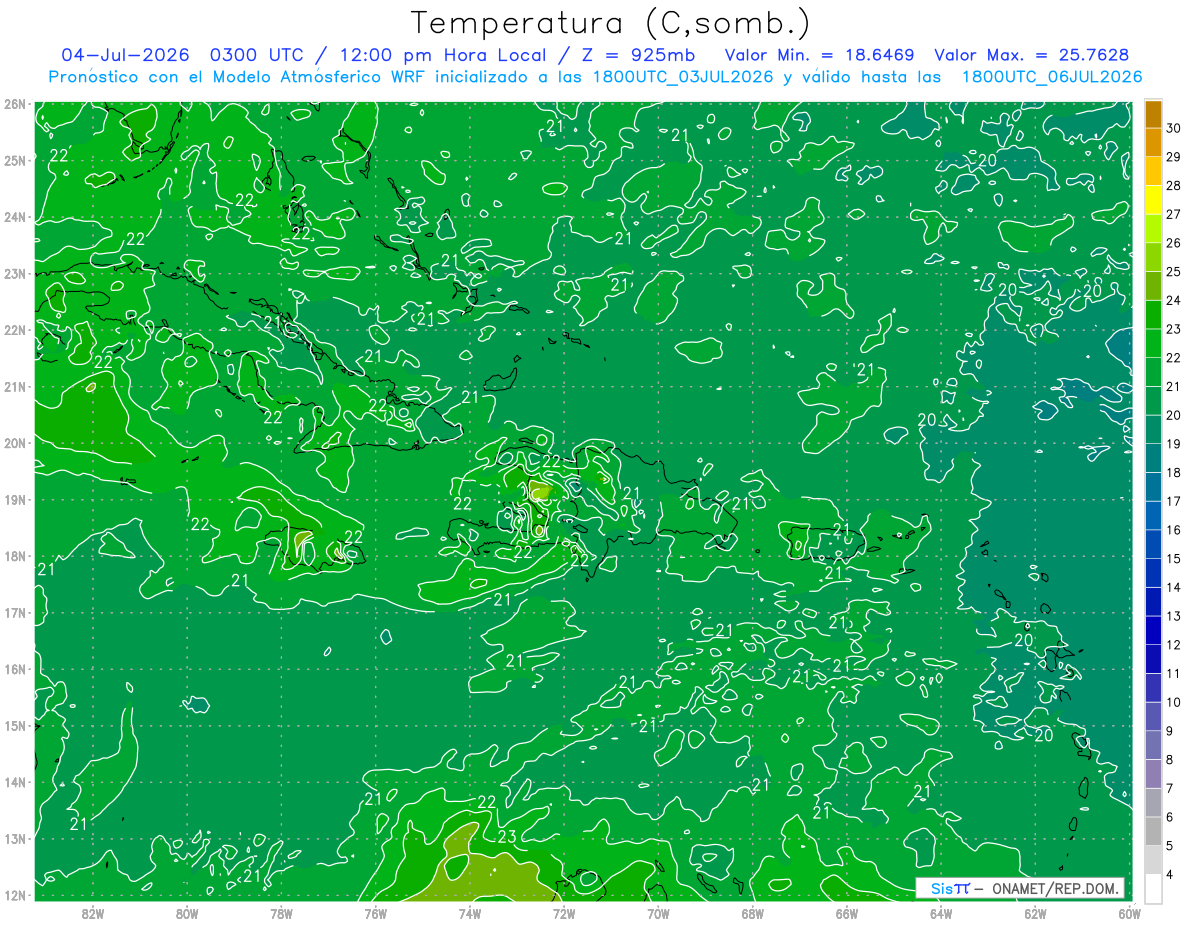Click the longitude axis label "76W"
The width and height of the screenshot is (1200, 927).
[375, 912]
